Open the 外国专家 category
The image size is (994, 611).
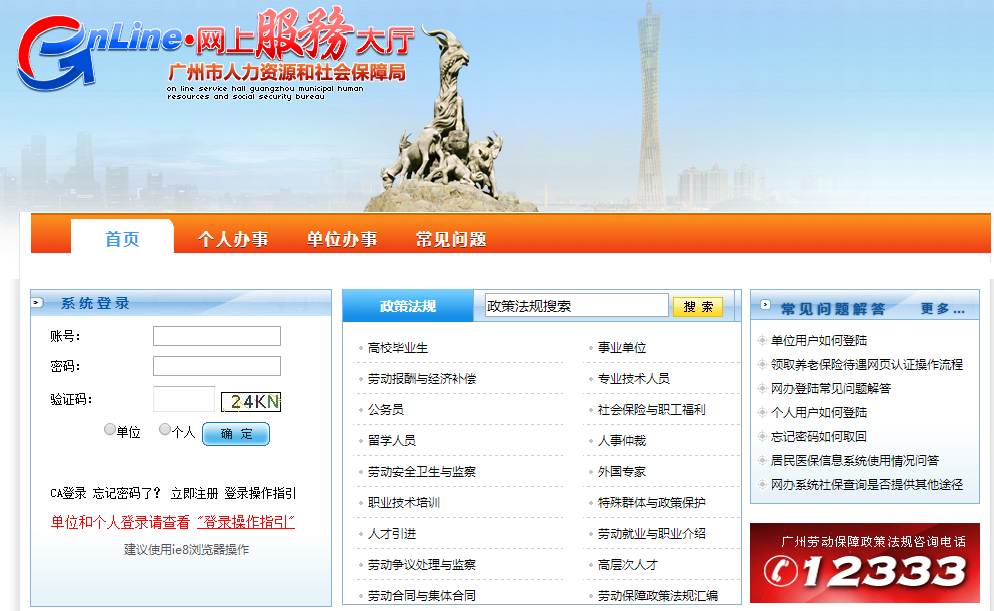click(x=622, y=472)
